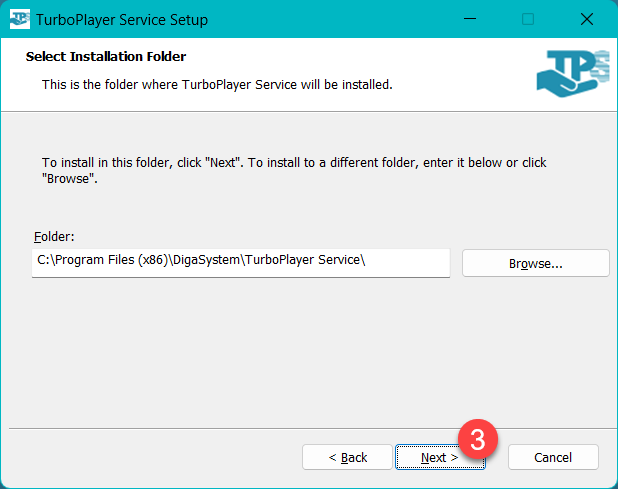Click the blank white space in the header banner
Screen dimensions: 618x489
[460, 70]
